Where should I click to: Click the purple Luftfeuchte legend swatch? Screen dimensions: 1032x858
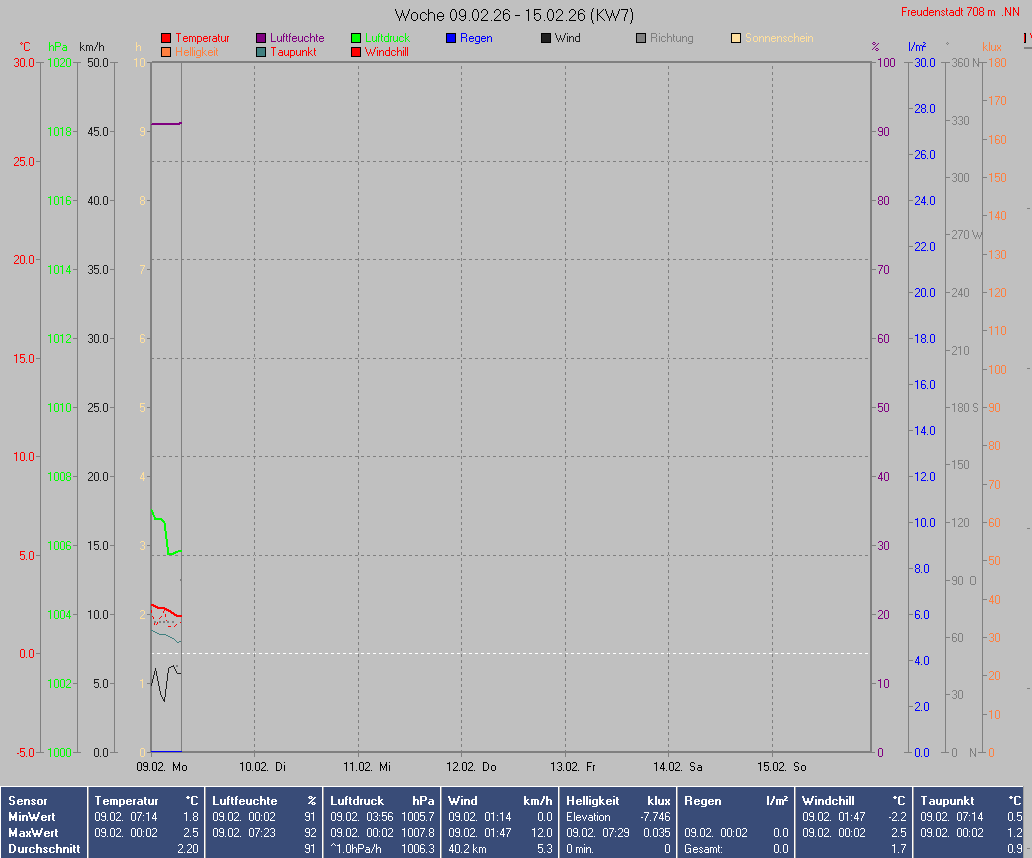point(261,38)
